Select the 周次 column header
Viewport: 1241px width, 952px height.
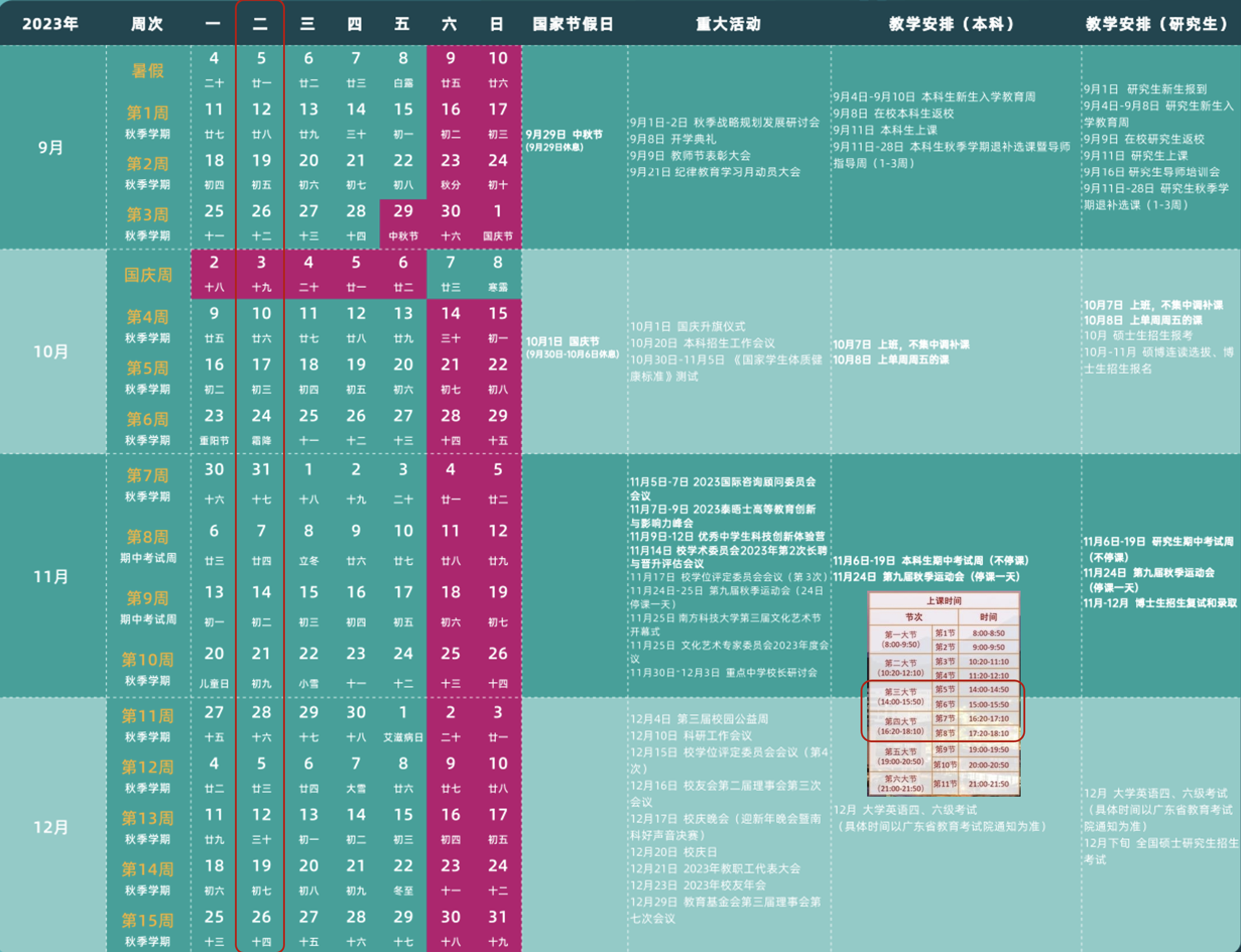[x=147, y=24]
